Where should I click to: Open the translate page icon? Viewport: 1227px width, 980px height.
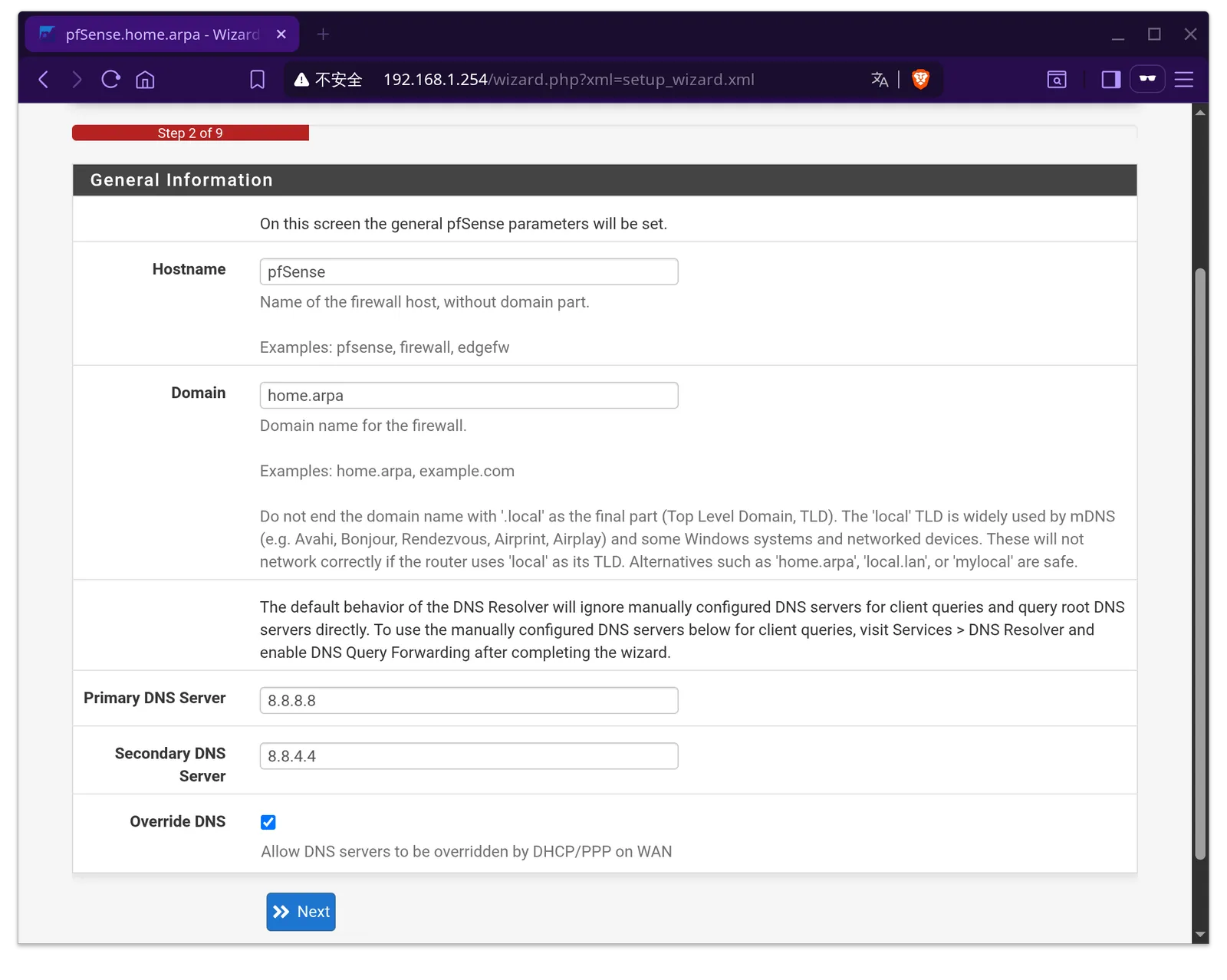[x=880, y=80]
